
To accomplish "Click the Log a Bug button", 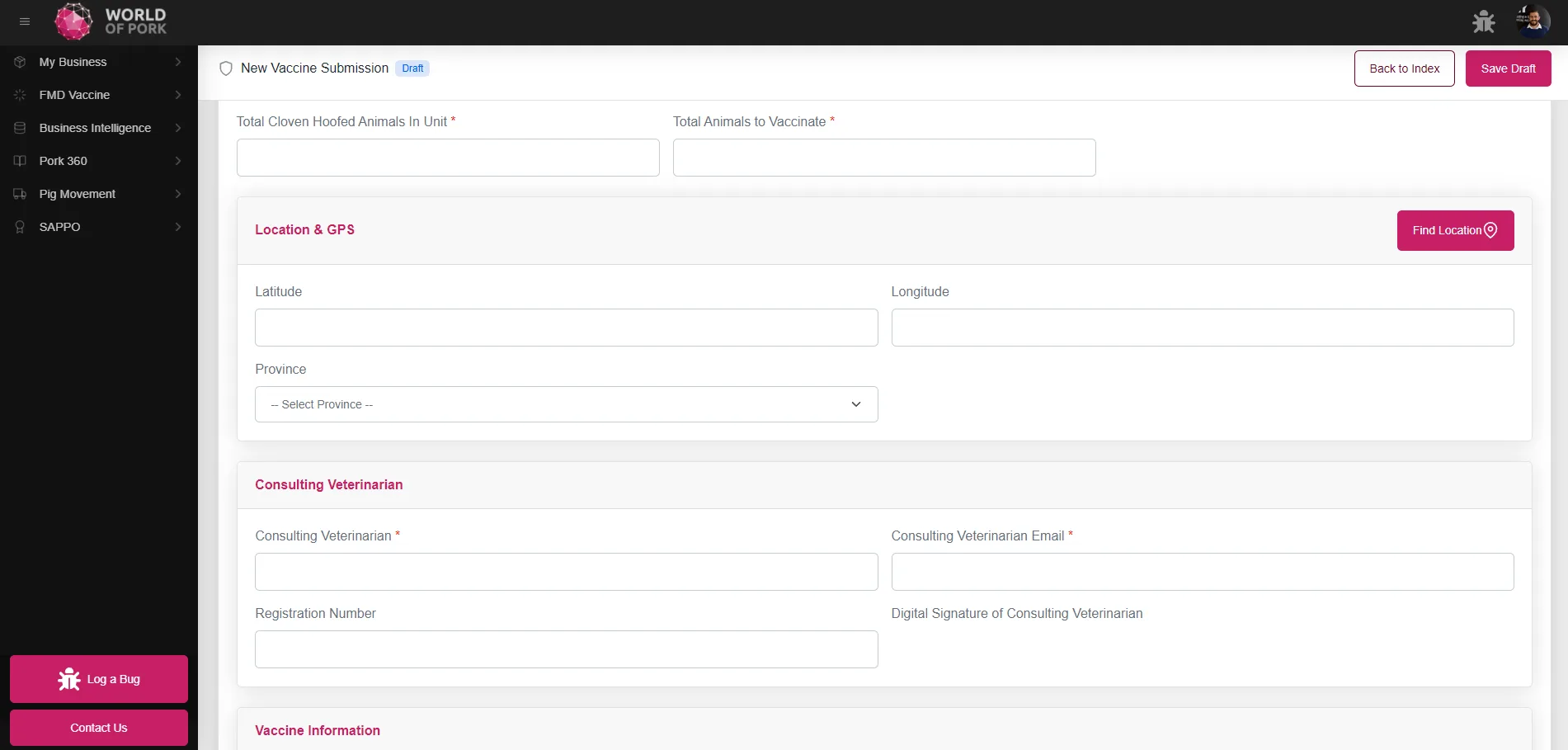I will coord(99,679).
